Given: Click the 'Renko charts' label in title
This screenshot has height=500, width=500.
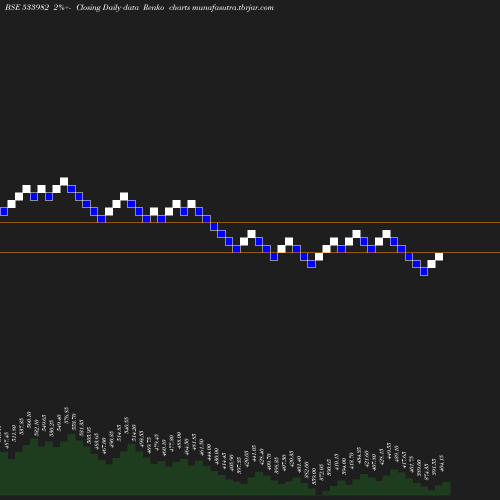Looking at the screenshot, I should click(x=166, y=7).
